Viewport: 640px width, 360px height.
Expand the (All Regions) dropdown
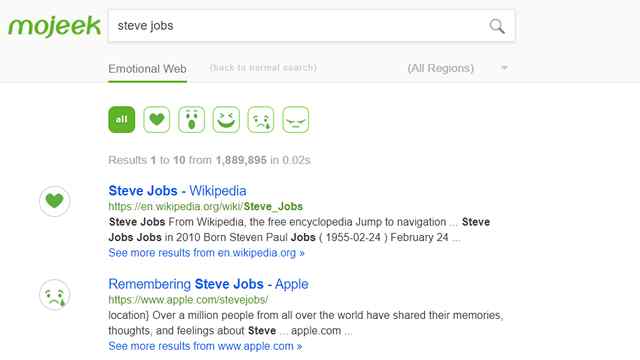click(x=458, y=68)
